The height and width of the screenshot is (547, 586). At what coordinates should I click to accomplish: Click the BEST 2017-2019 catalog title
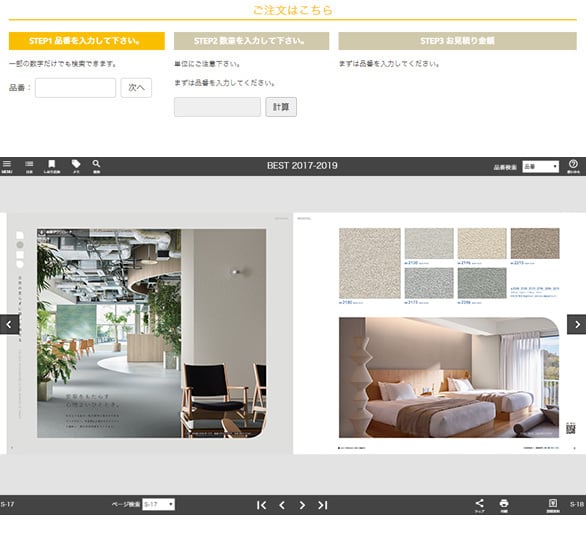pos(302,166)
